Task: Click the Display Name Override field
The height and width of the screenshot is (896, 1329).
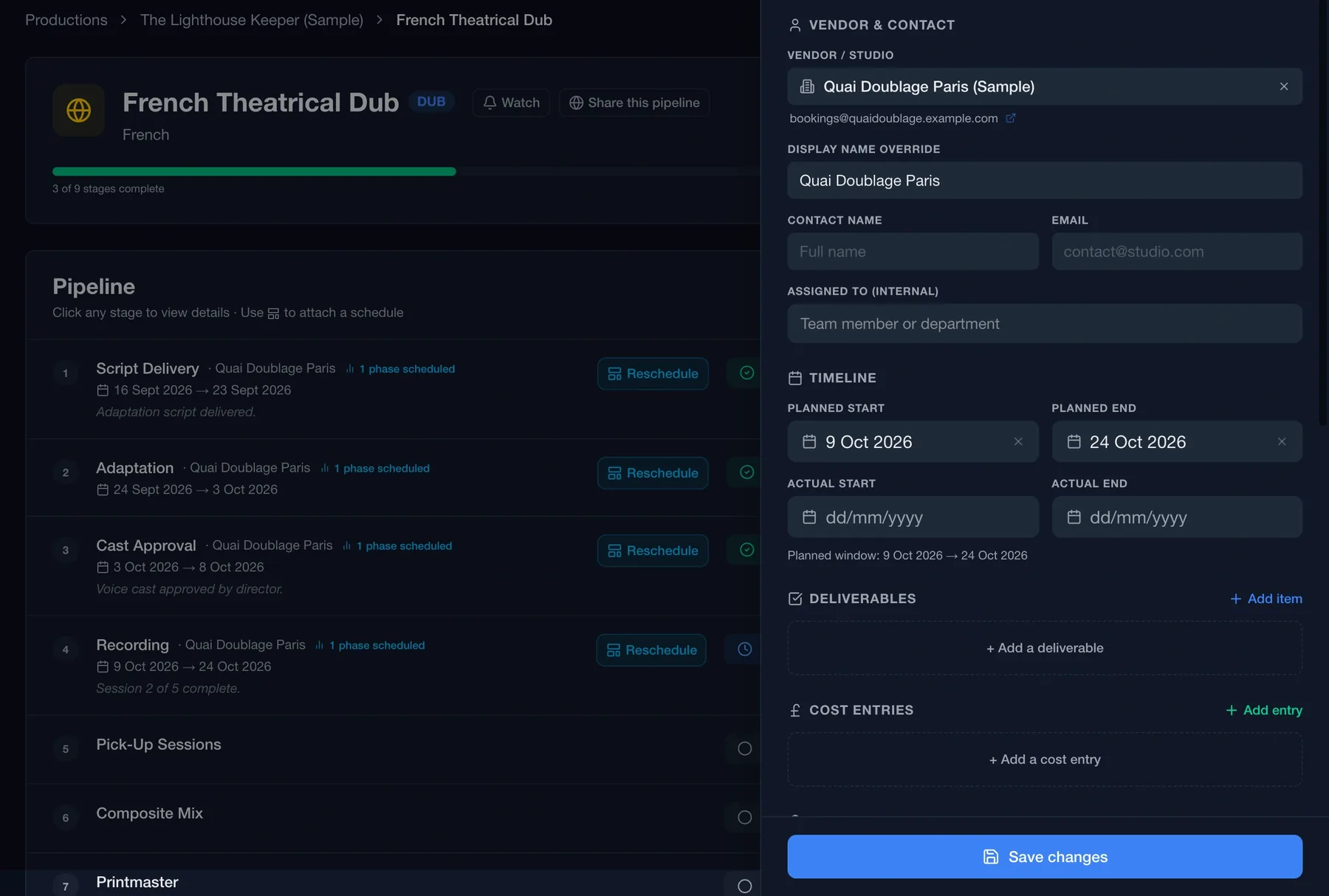Action: (x=1045, y=180)
